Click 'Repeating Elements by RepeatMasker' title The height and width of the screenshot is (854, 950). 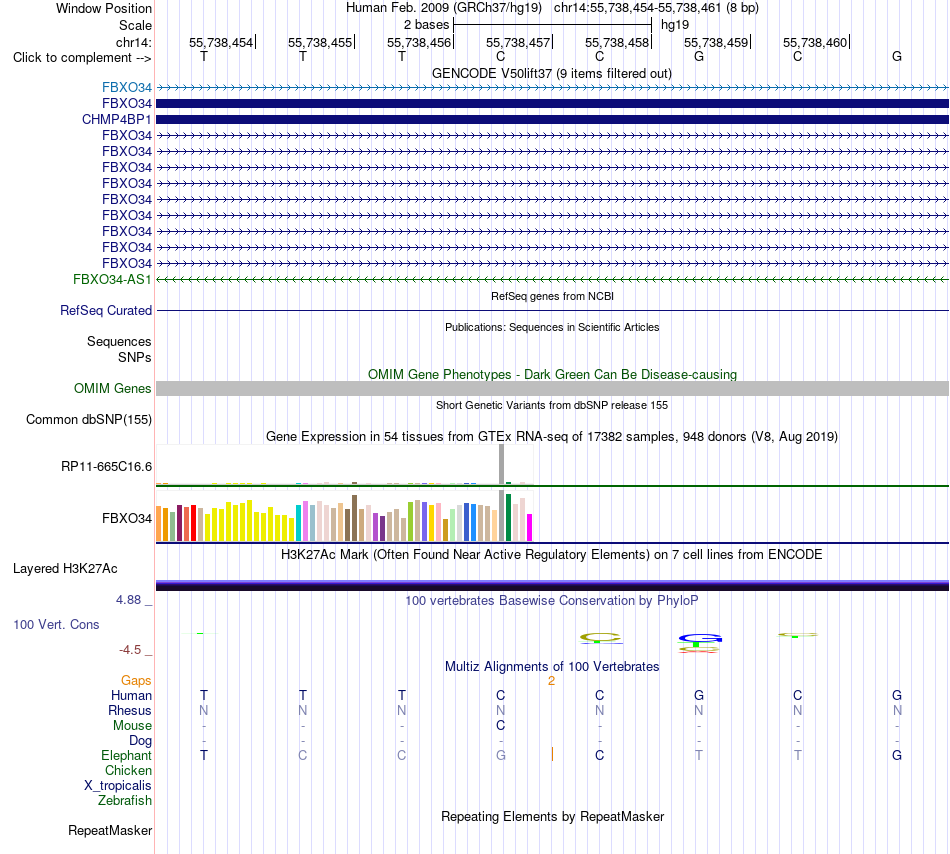click(x=552, y=816)
